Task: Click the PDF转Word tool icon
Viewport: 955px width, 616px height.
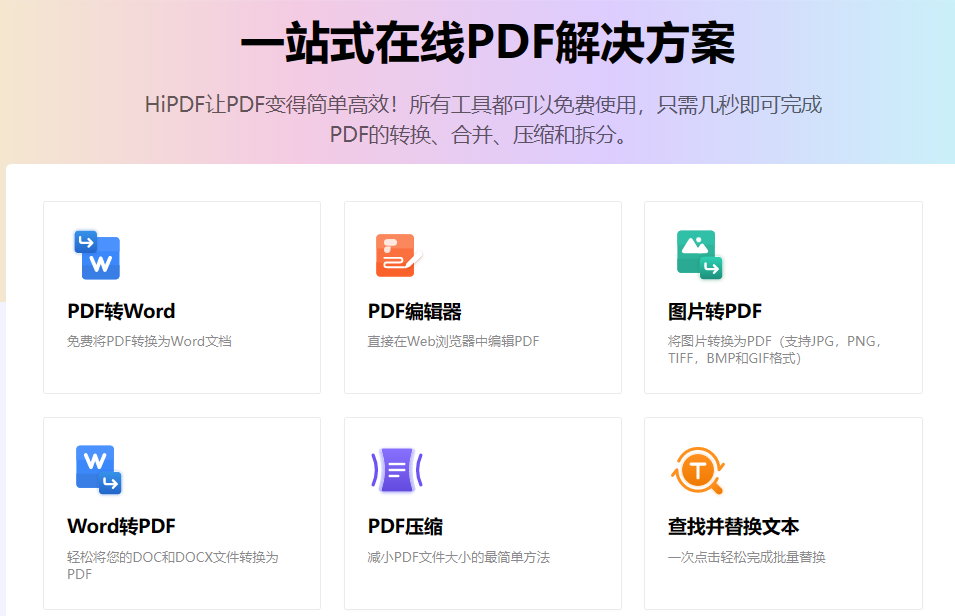Action: click(x=97, y=255)
